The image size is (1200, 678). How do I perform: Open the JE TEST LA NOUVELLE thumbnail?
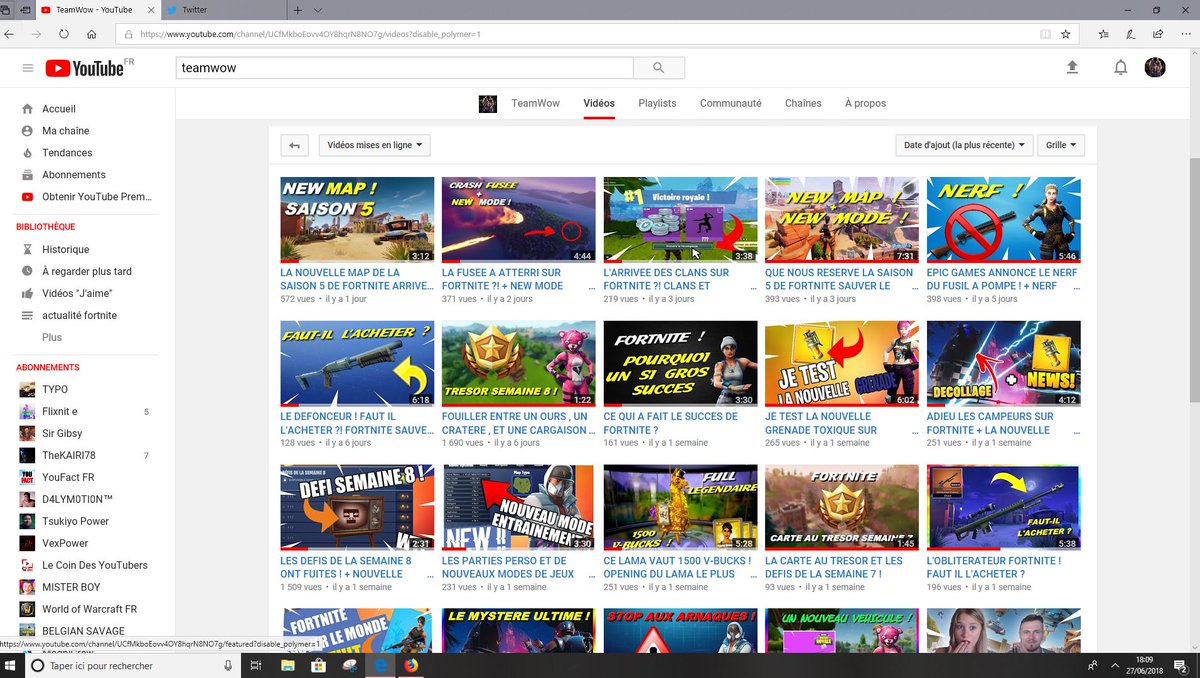point(842,364)
